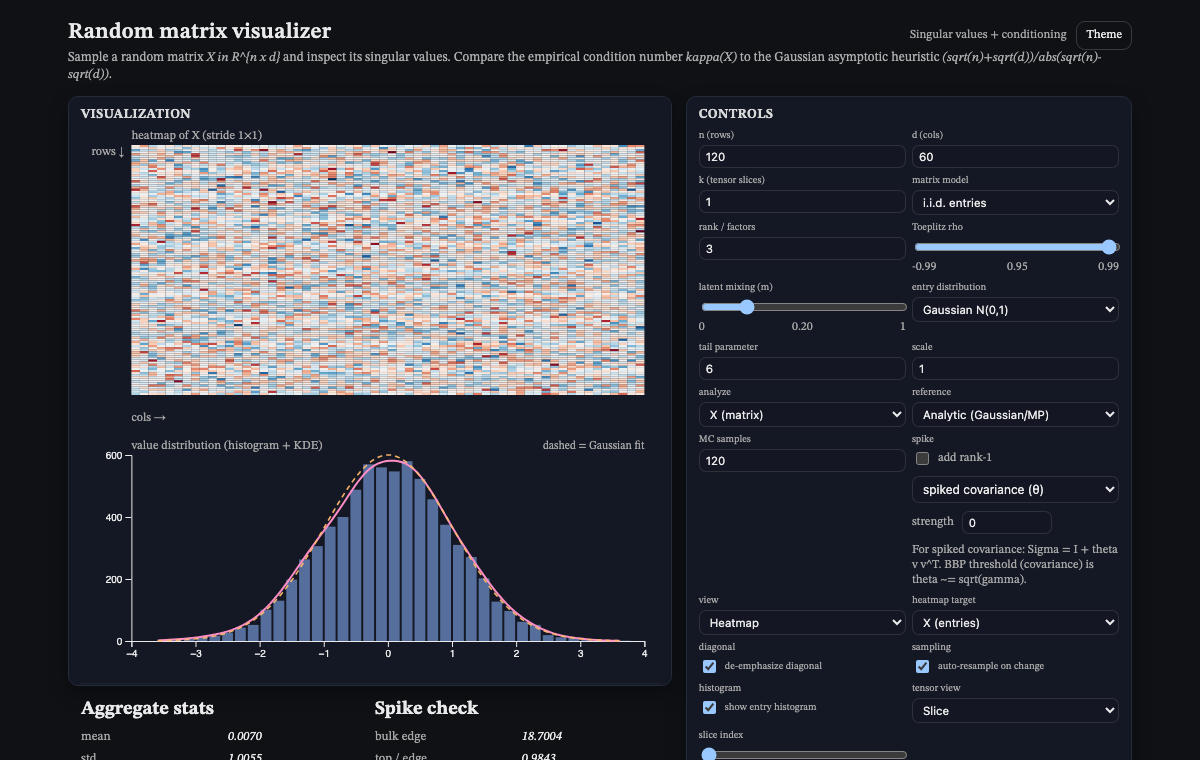Focus the n (rows) input field
The height and width of the screenshot is (760, 1200).
[802, 157]
